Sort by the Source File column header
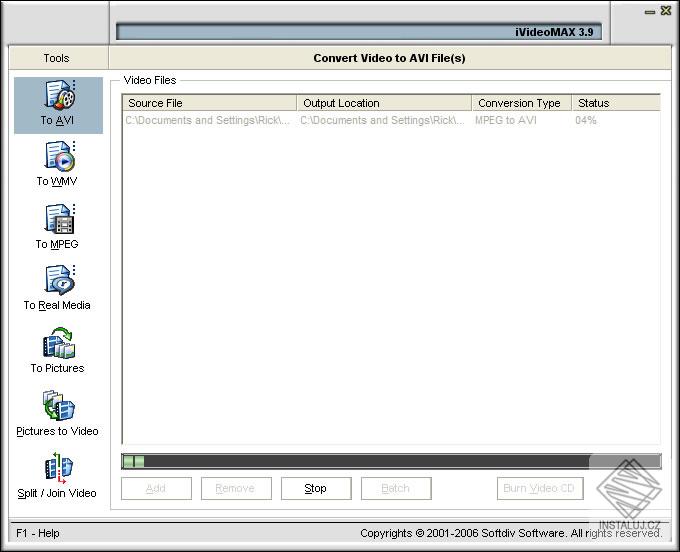Viewport: 680px width, 552px height. point(209,103)
